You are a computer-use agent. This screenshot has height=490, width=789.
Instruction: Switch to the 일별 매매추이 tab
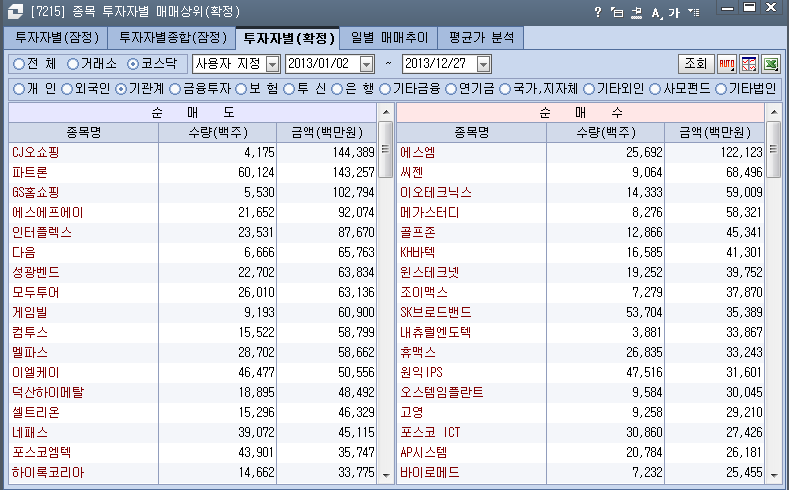389,39
